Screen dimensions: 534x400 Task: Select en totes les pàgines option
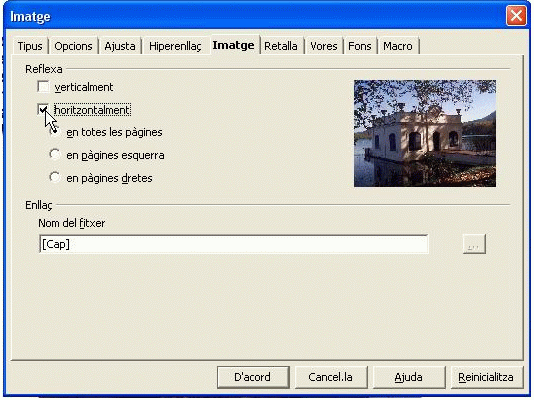click(x=55, y=132)
